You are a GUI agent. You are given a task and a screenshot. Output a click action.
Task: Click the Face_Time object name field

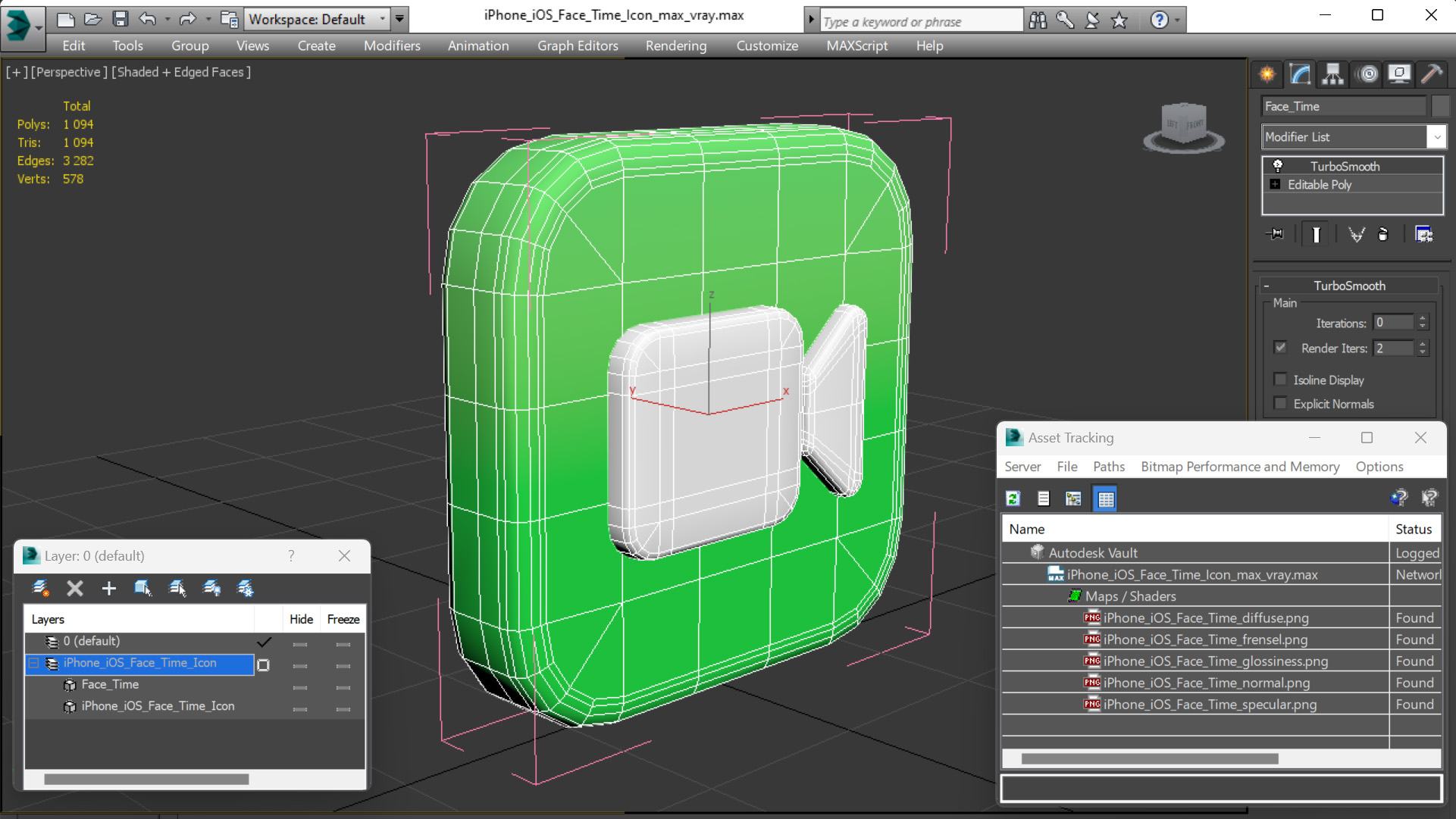point(1343,107)
